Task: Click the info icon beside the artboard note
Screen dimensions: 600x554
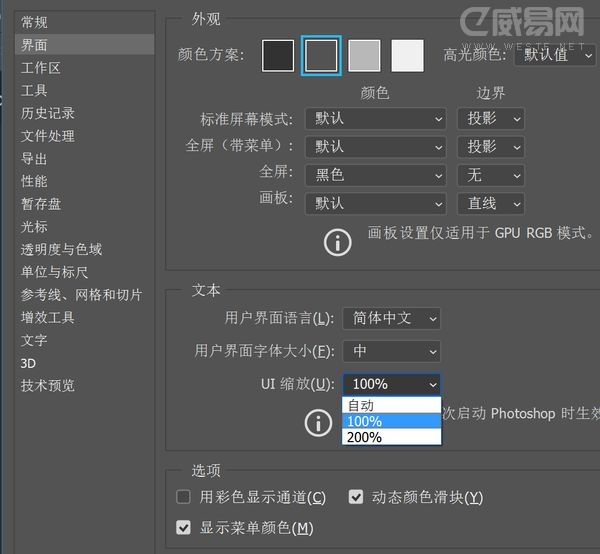Action: 337,241
